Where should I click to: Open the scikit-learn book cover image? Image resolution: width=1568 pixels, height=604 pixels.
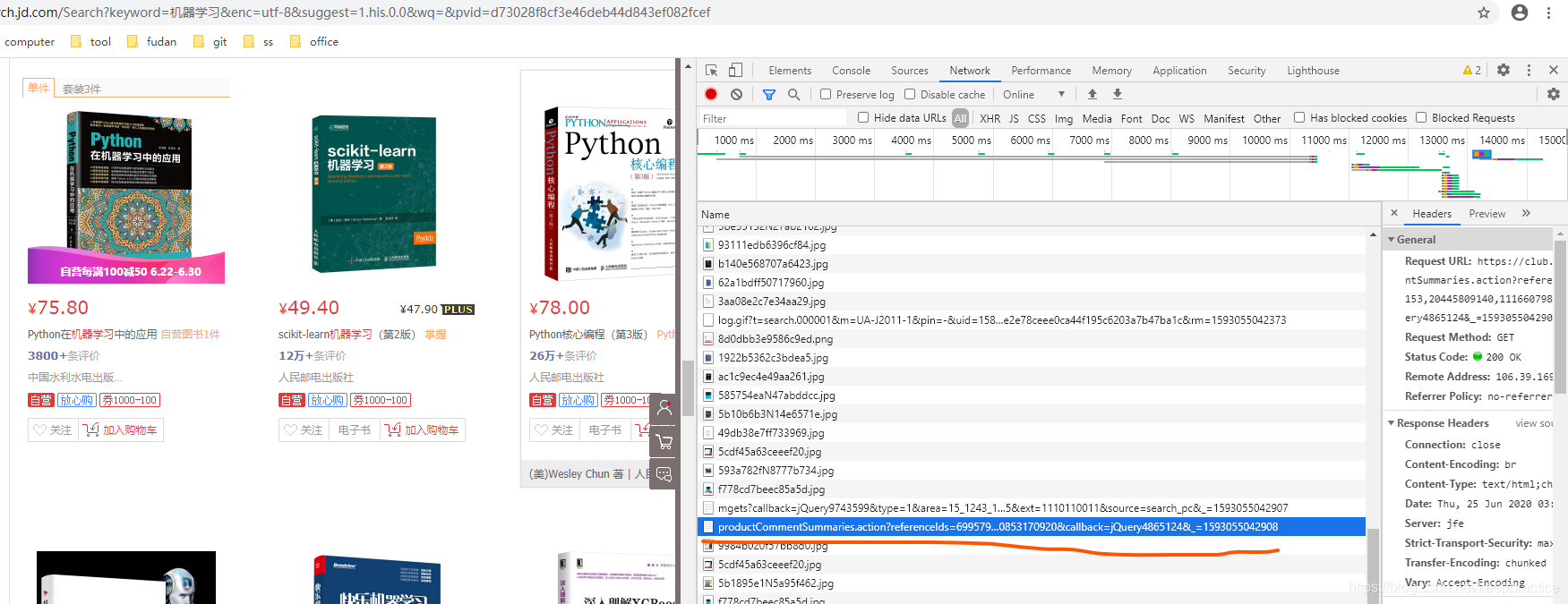[374, 193]
